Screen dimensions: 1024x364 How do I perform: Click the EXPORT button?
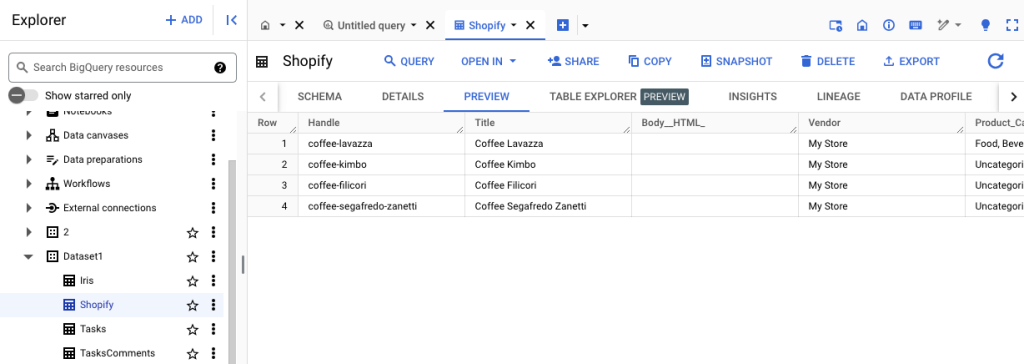coord(911,61)
